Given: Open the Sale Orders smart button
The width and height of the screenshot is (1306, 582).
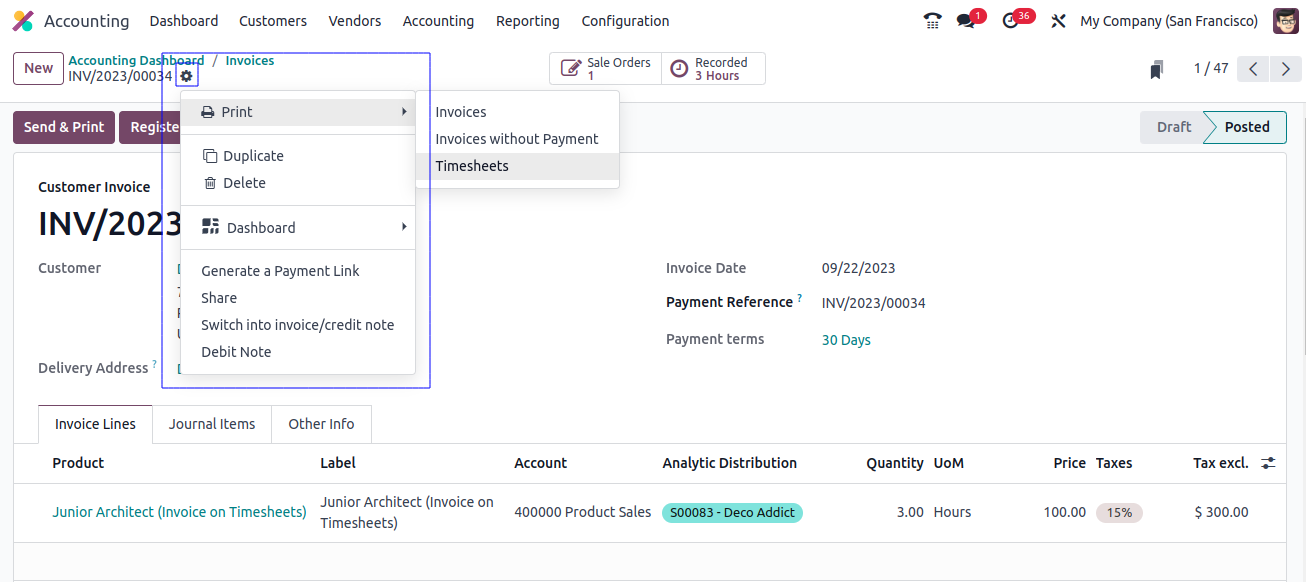Looking at the screenshot, I should pyautogui.click(x=605, y=69).
